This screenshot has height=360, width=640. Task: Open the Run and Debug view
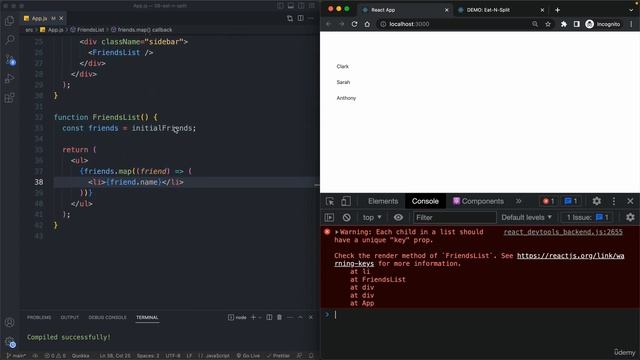[x=9, y=78]
